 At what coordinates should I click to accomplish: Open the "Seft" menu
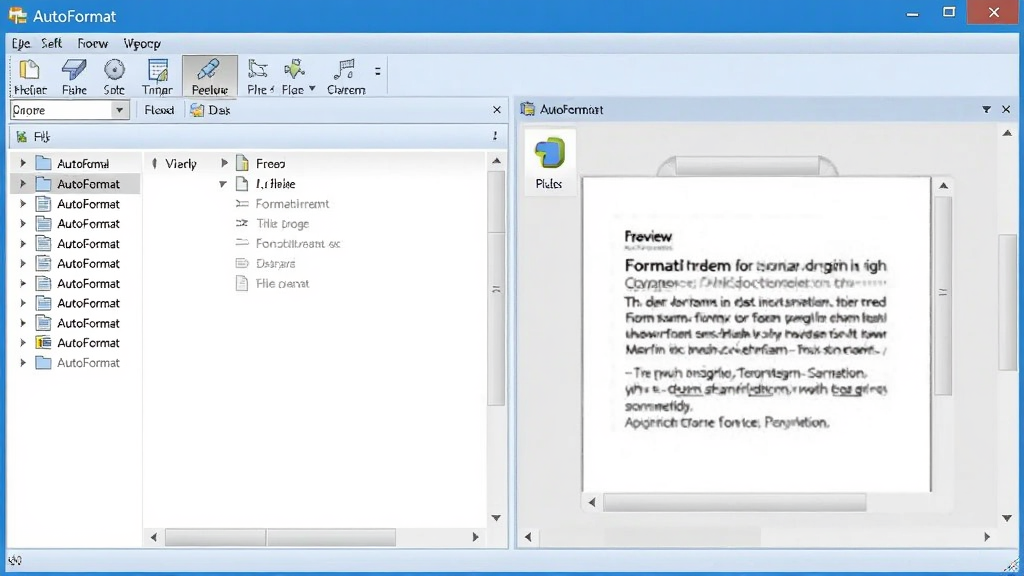pos(52,44)
